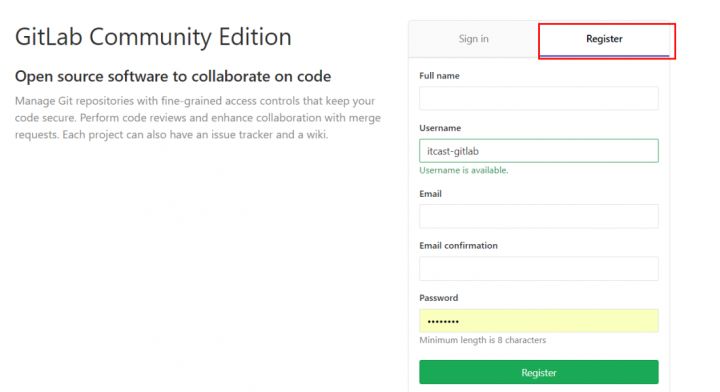Click the Email input field
720x392 pixels.
[539, 216]
